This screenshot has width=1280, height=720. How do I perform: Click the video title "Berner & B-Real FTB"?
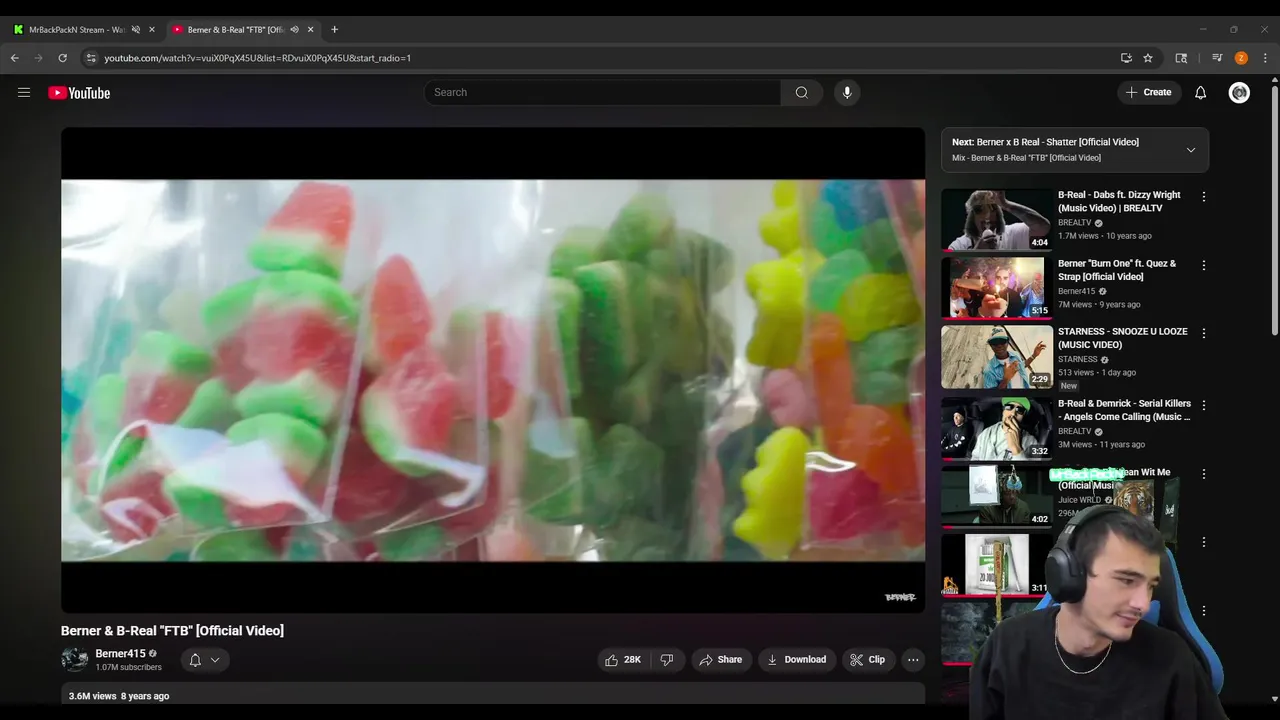click(x=172, y=631)
